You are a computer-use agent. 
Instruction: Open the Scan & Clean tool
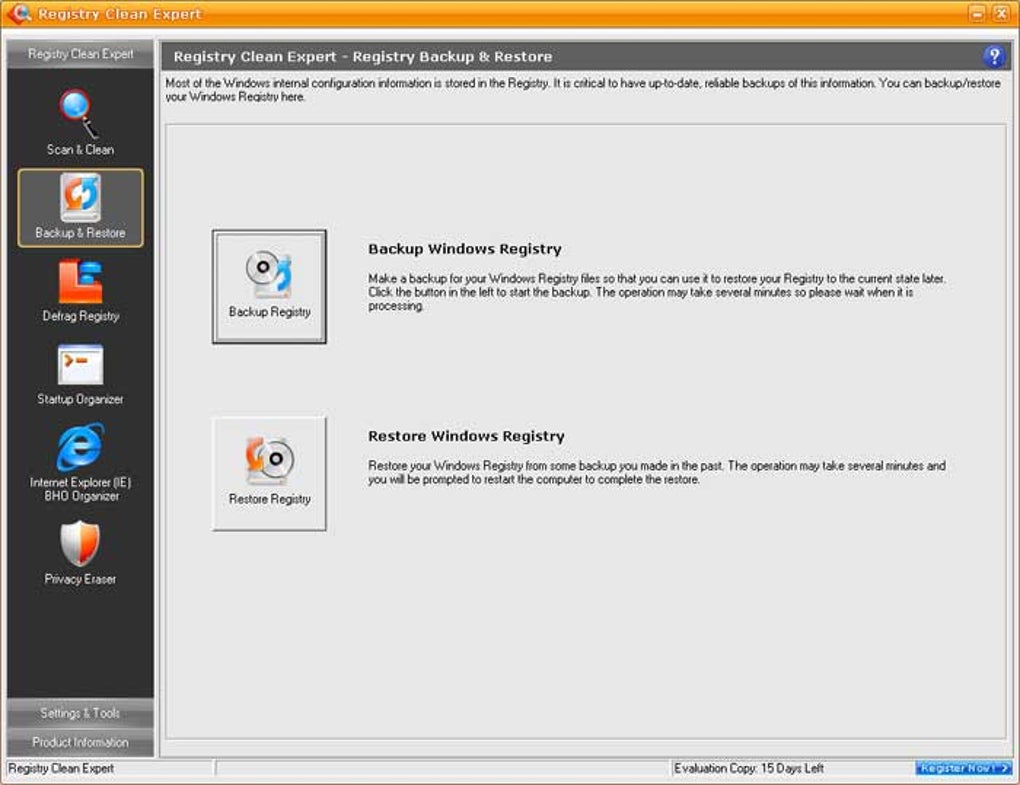coord(80,123)
